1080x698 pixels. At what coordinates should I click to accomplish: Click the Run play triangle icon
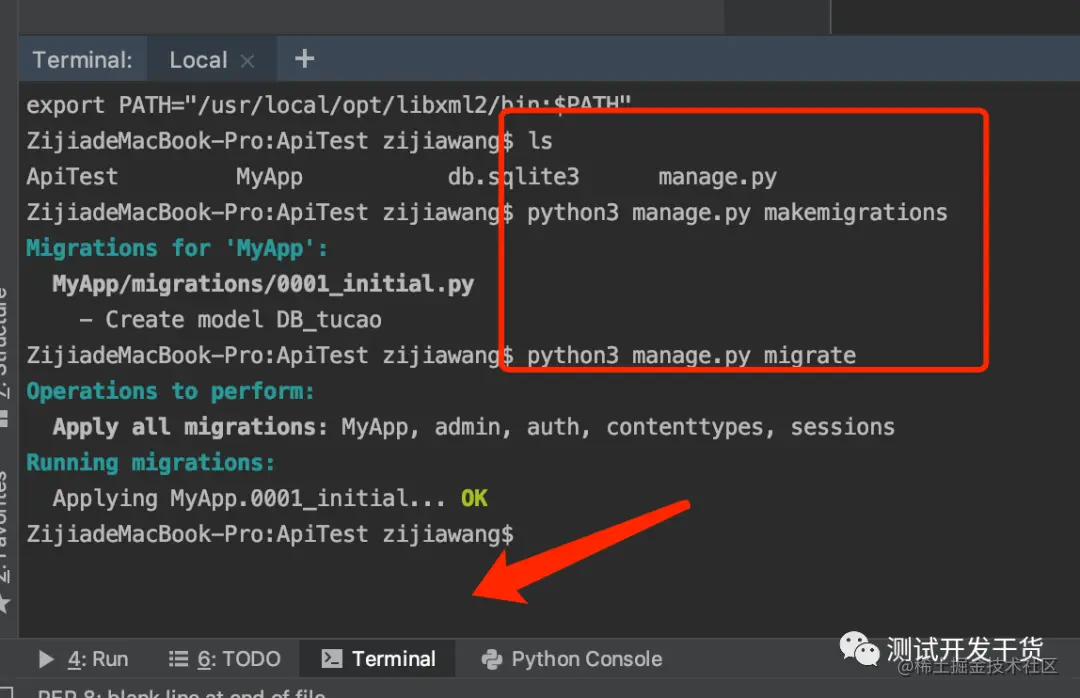(x=46, y=659)
